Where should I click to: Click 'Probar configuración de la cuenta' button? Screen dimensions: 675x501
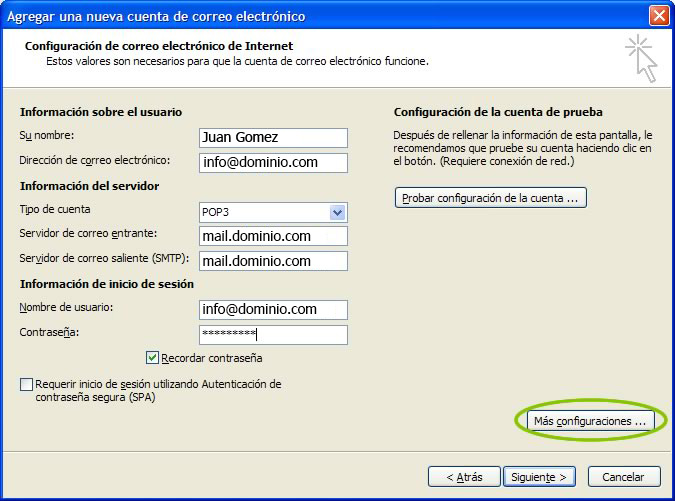pyautogui.click(x=490, y=198)
